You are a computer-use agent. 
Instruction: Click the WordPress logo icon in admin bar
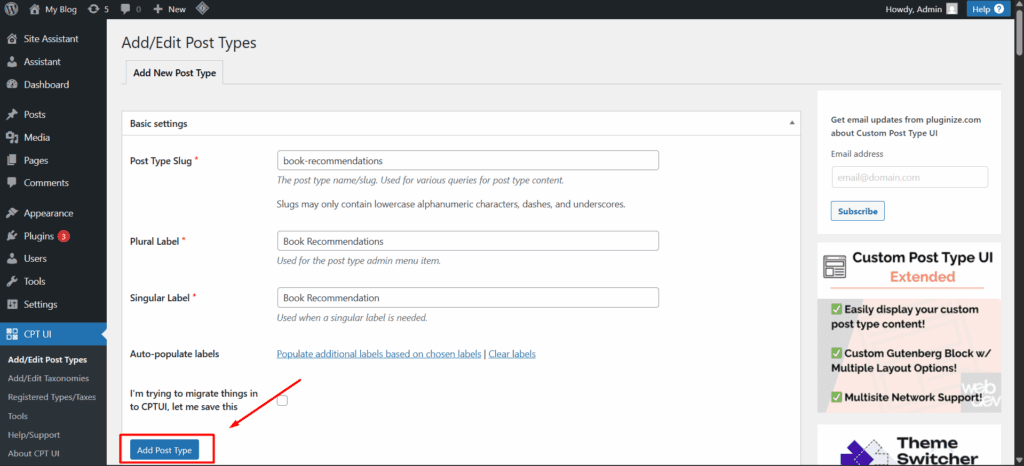pyautogui.click(x=11, y=9)
